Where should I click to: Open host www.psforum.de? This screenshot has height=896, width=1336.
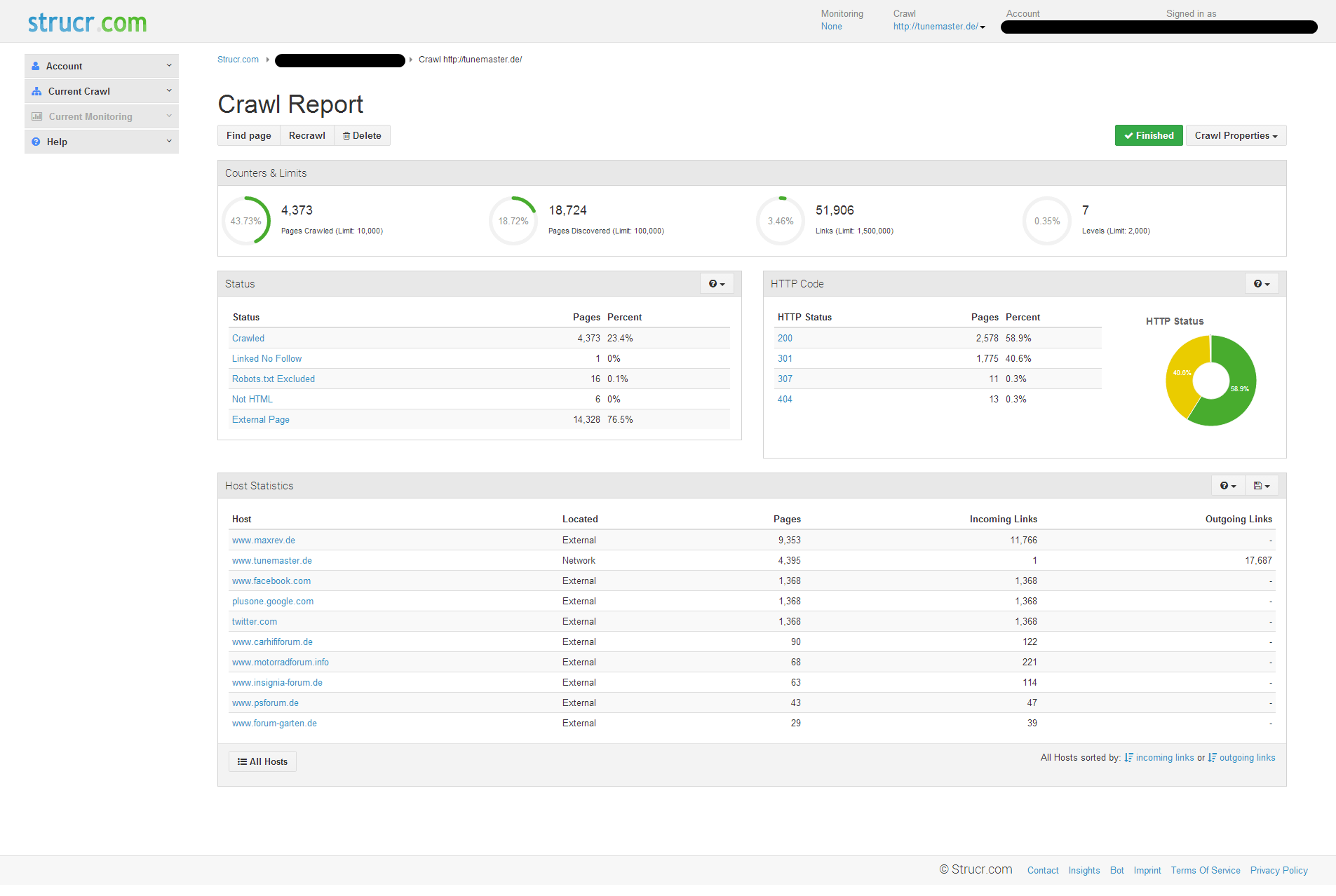[266, 702]
